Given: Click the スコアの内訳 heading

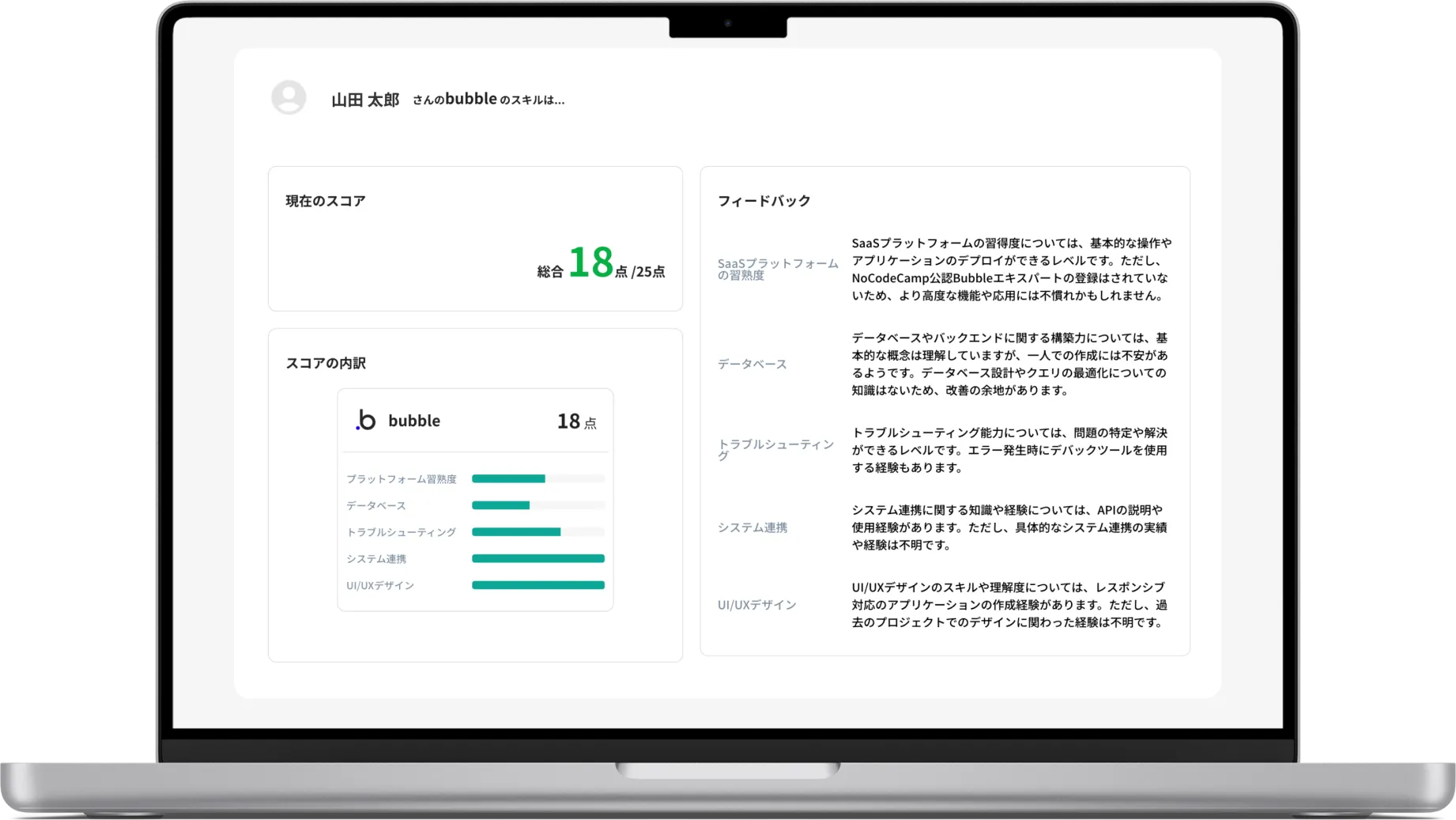Looking at the screenshot, I should point(326,363).
